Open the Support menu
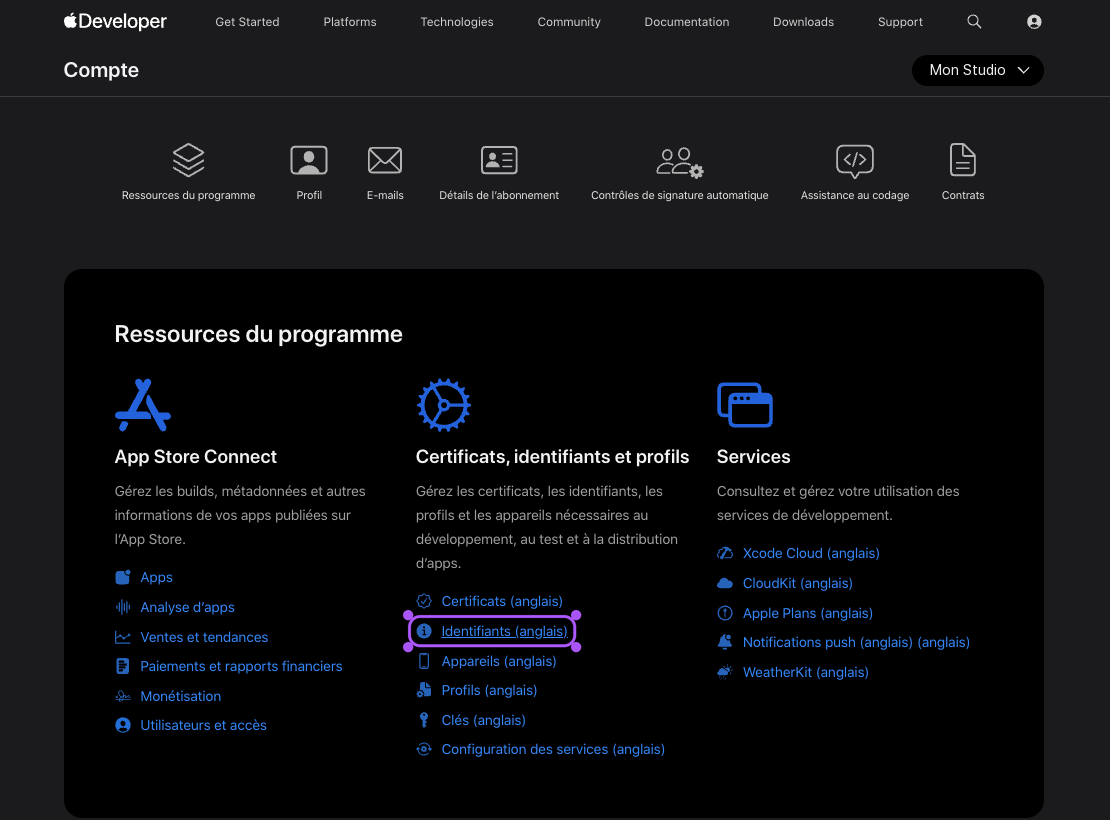The height and width of the screenshot is (820, 1110). point(900,22)
